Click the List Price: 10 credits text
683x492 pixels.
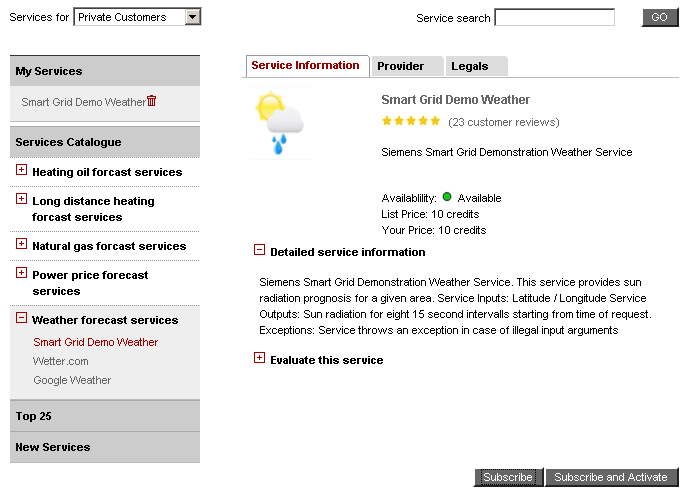(x=430, y=214)
